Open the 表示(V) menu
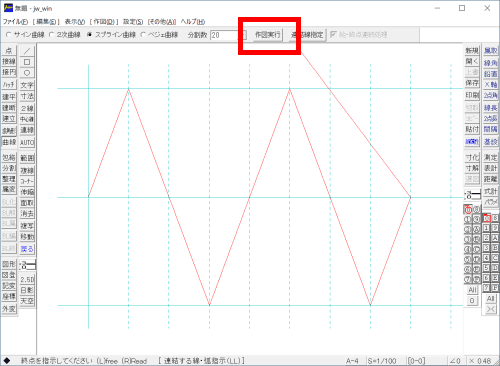The image size is (500, 366). (75, 22)
